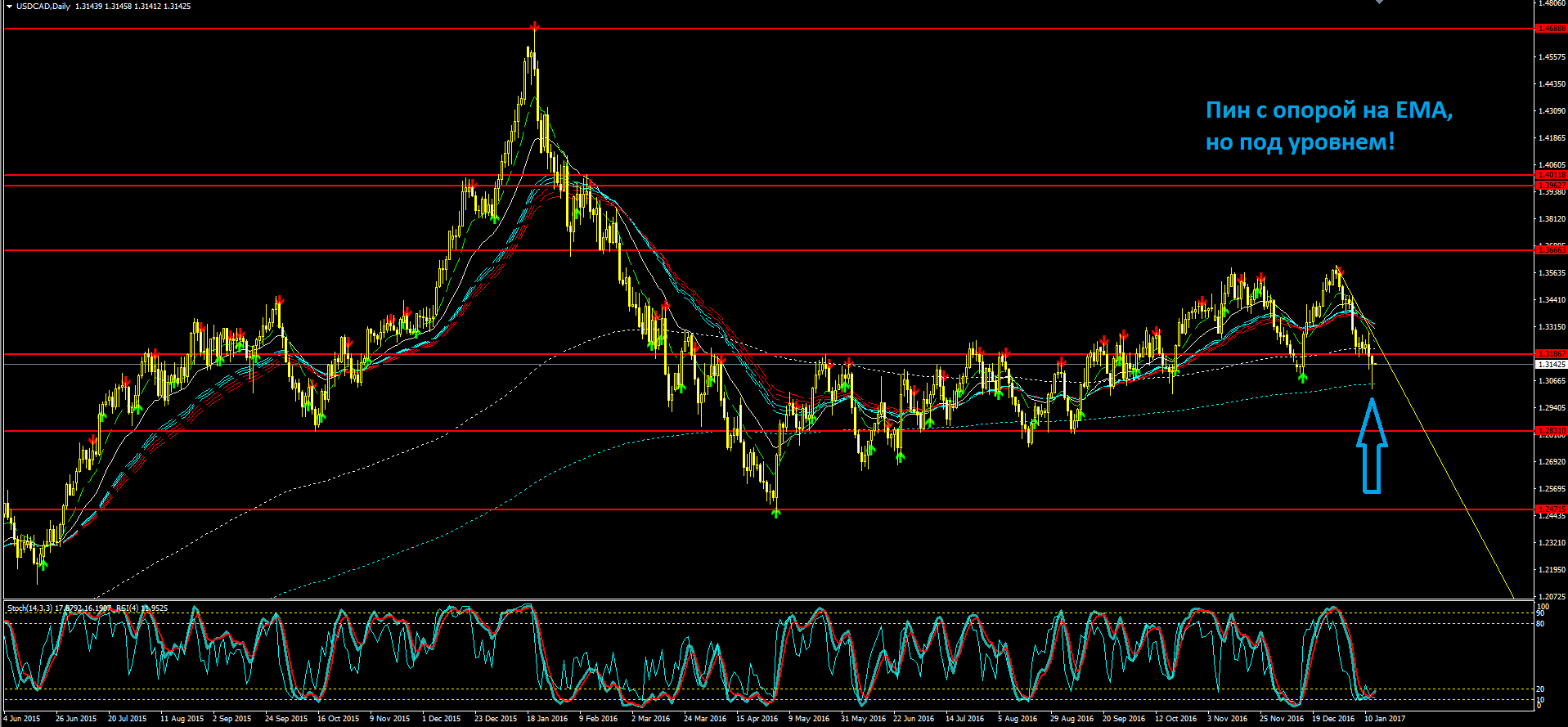The width and height of the screenshot is (1568, 727).
Task: Click the 24 Sep 2015 date label
Action: 286,719
